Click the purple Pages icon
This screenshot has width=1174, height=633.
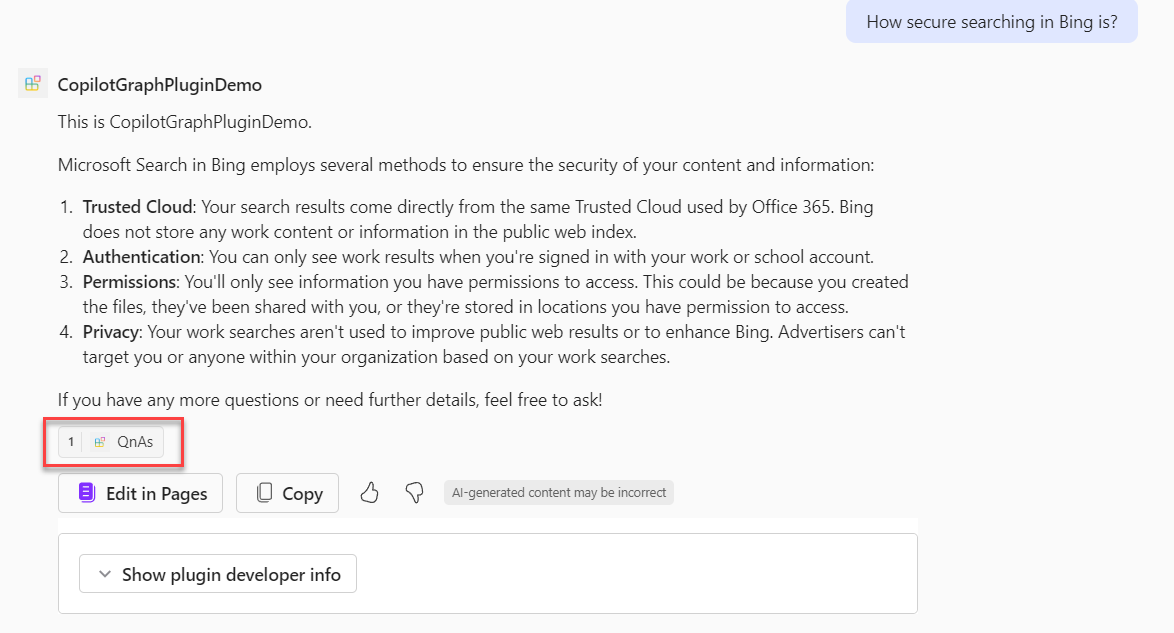pyautogui.click(x=87, y=493)
